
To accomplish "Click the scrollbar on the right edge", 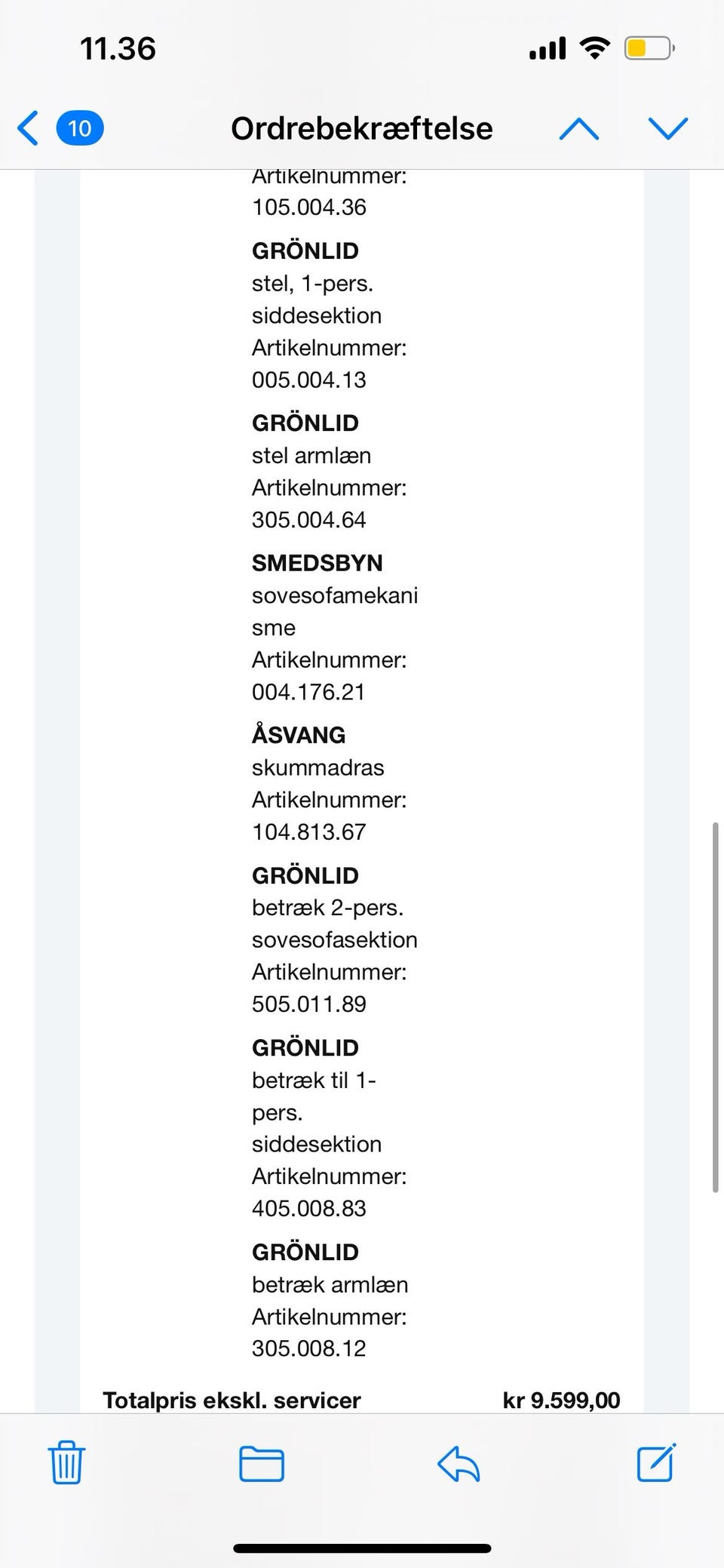I will [x=715, y=1008].
